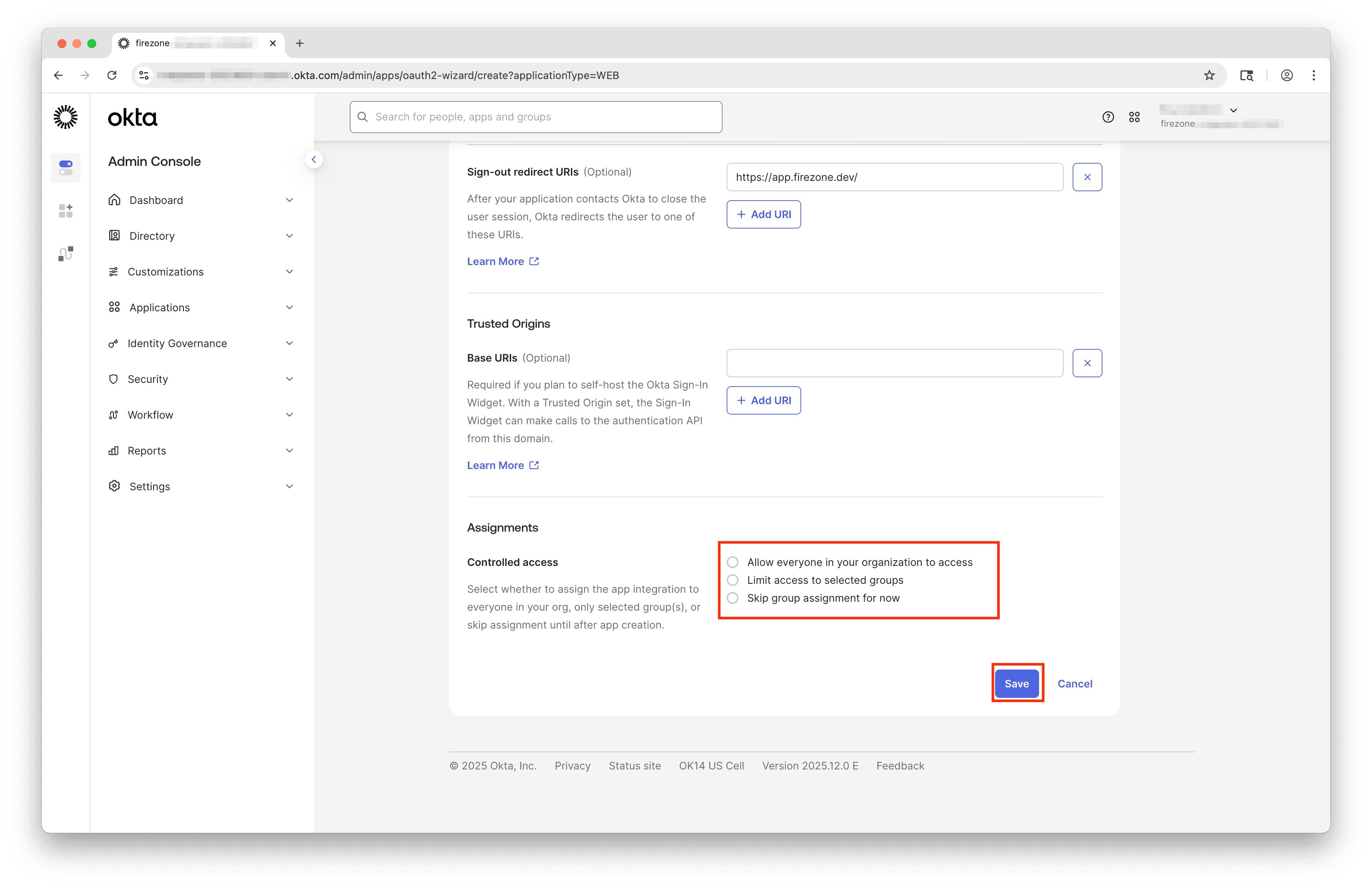Save the application settings

click(x=1016, y=683)
